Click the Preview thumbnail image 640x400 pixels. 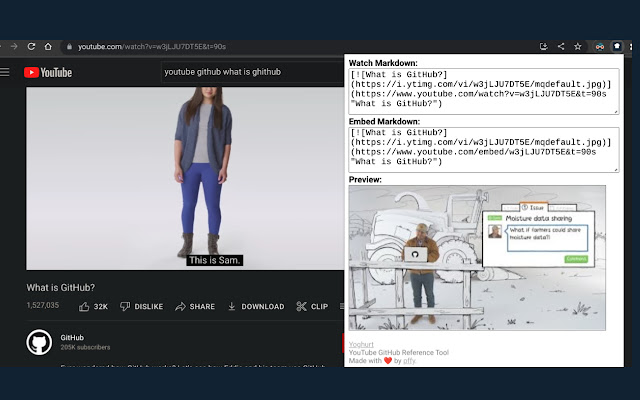[x=477, y=258]
